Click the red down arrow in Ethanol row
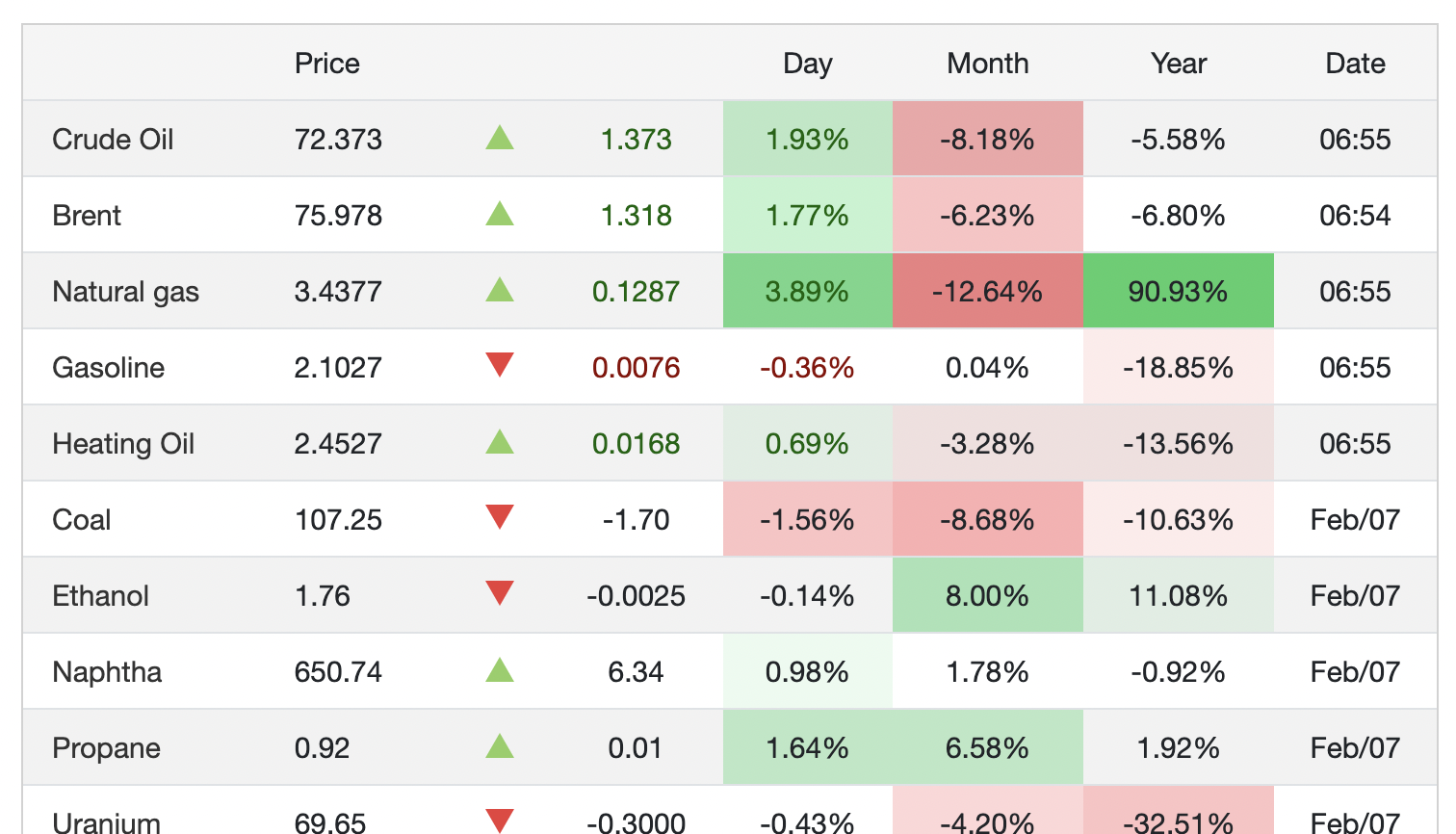Screen dimensions: 1456x834 (500, 593)
